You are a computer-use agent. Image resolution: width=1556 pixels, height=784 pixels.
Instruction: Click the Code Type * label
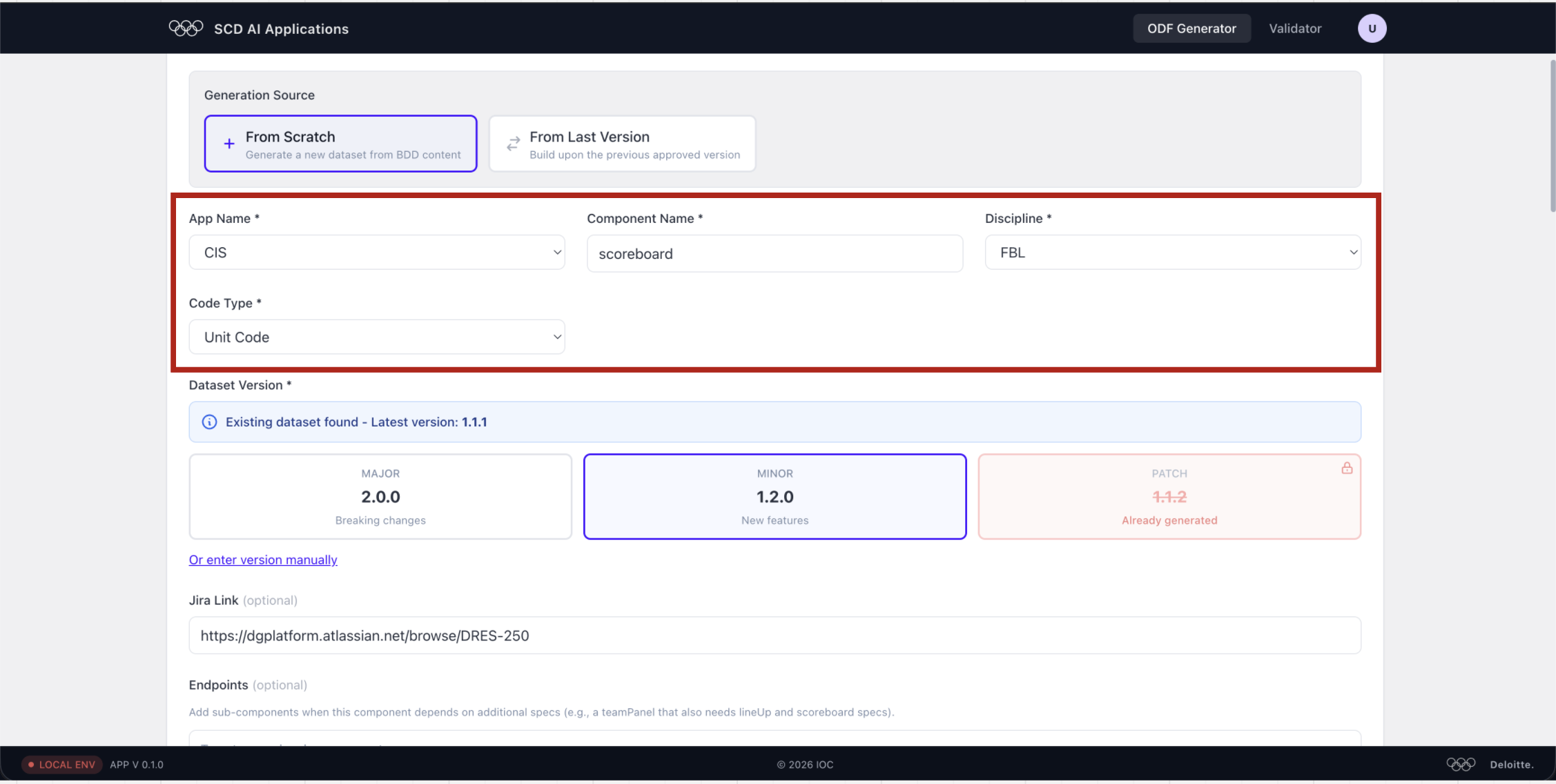coord(225,303)
